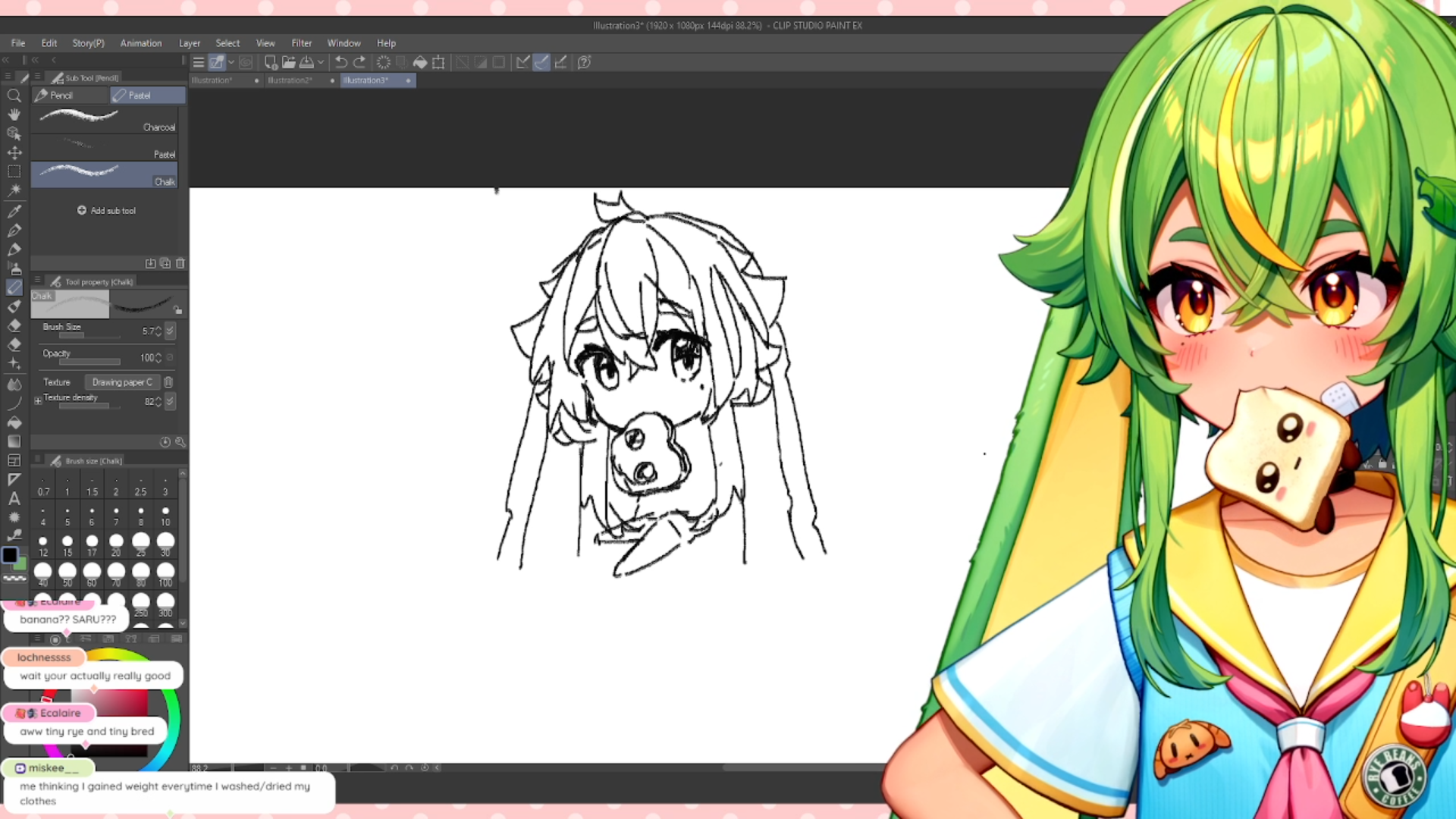Viewport: 1456px width, 819px height.
Task: Toggle Brush Size dynamics settings button
Action: click(x=170, y=331)
